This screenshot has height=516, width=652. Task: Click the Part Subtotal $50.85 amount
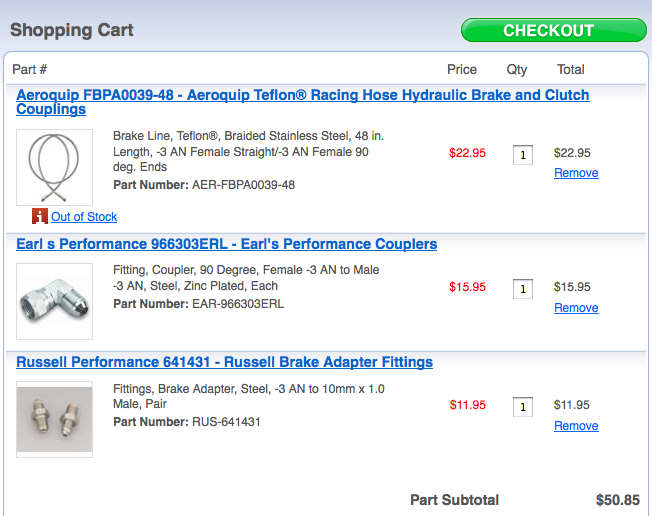click(618, 500)
